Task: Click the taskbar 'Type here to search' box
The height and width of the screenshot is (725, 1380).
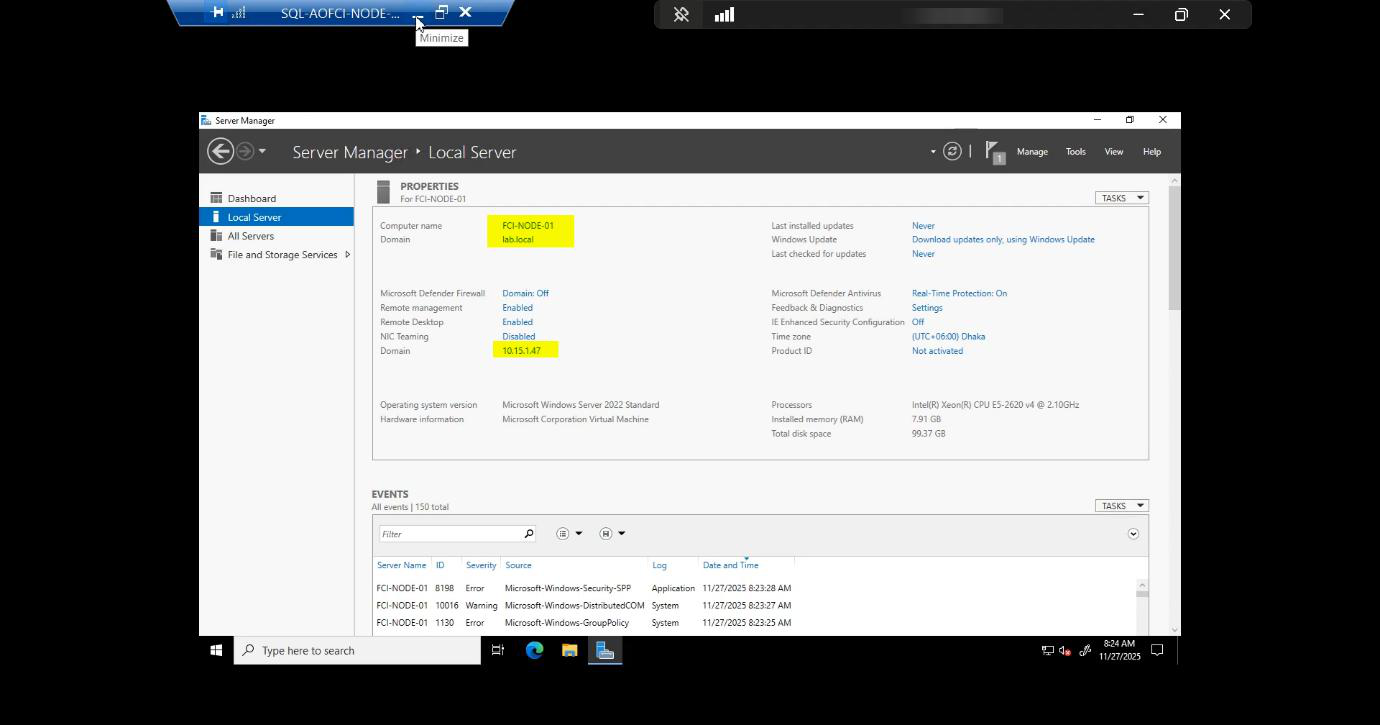Action: (357, 650)
